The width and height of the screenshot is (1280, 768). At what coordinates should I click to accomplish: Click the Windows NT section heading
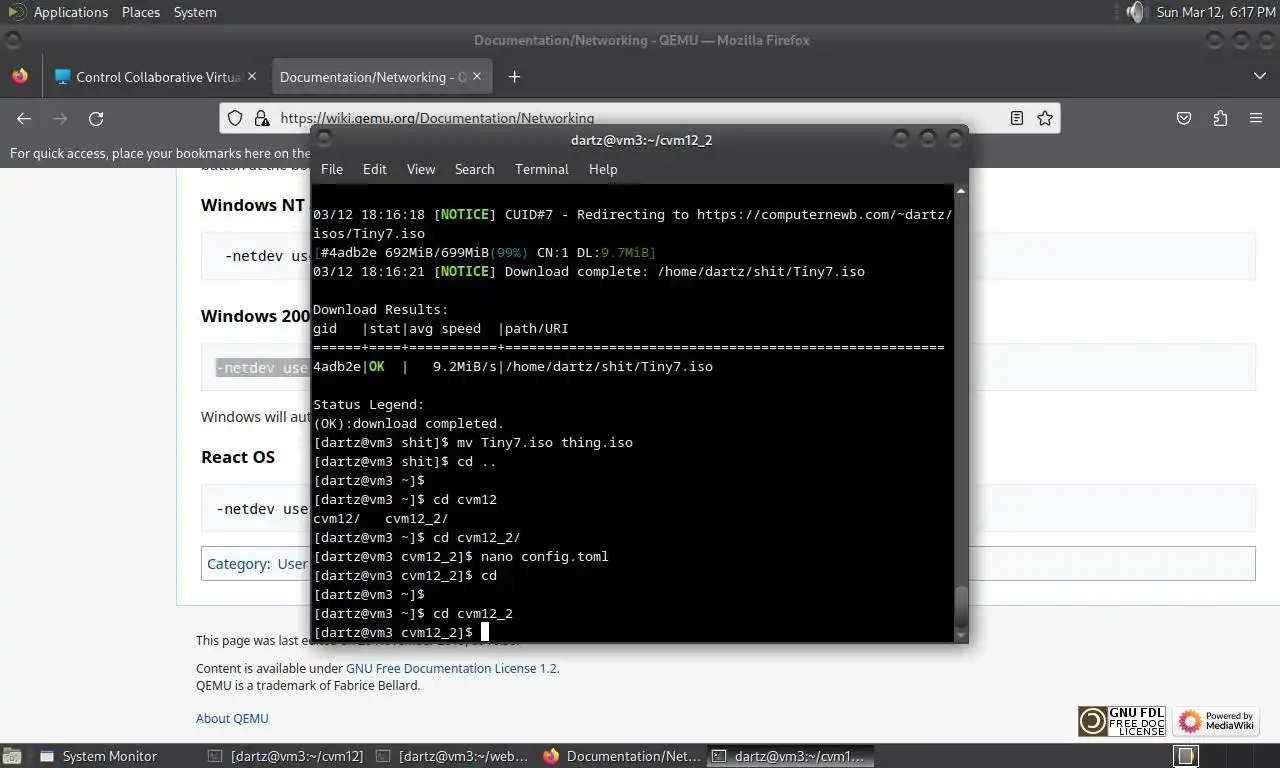coord(253,205)
